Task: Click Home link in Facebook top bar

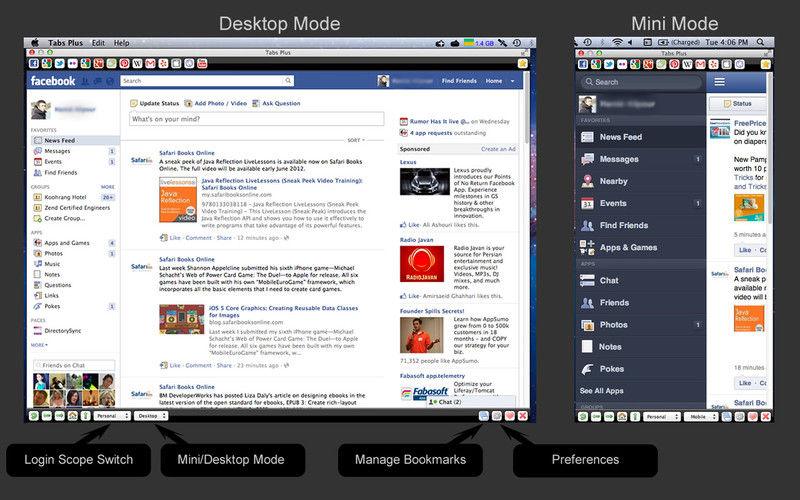Action: coord(493,81)
